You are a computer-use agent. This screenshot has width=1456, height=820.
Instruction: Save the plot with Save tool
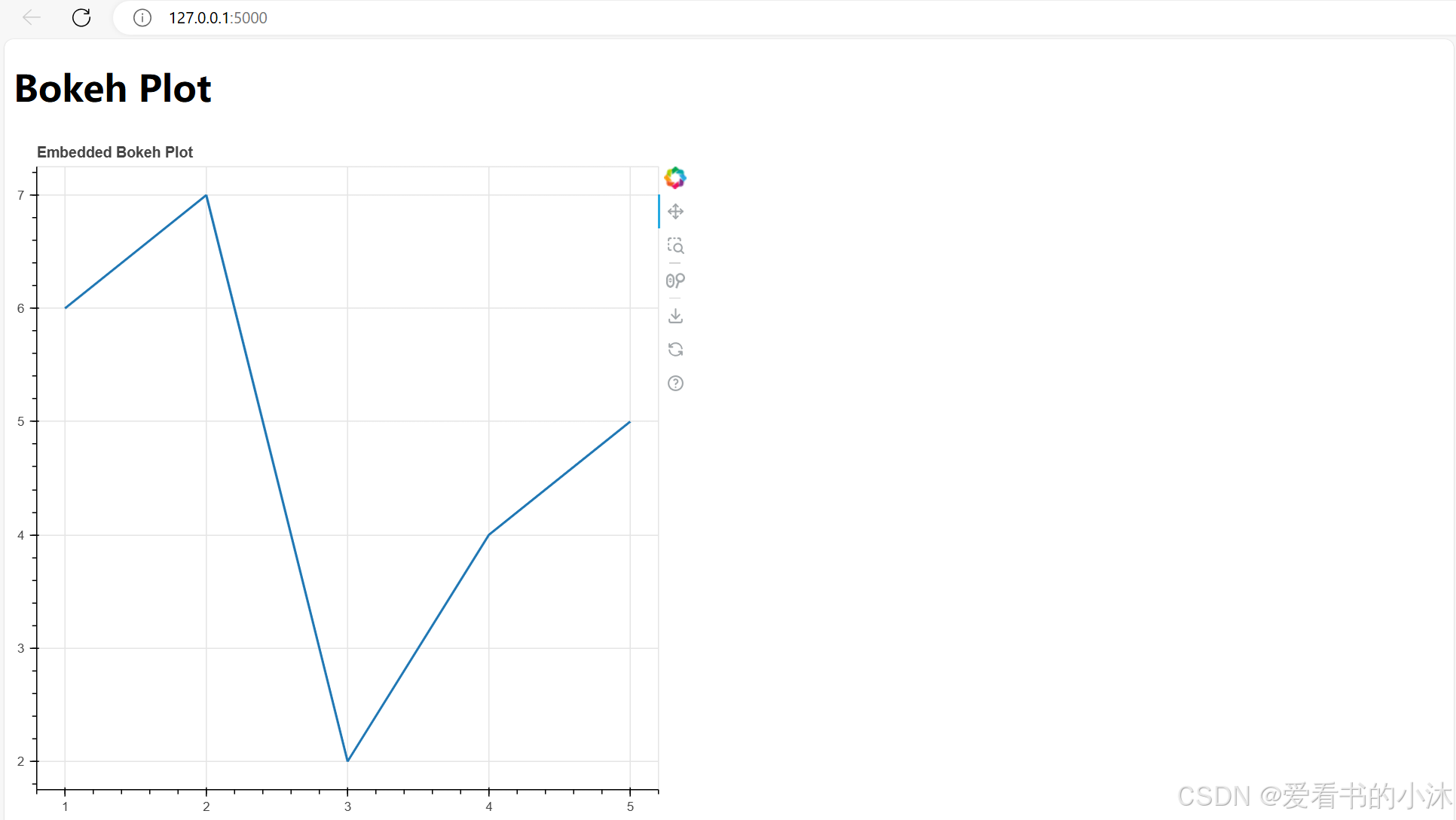point(675,315)
